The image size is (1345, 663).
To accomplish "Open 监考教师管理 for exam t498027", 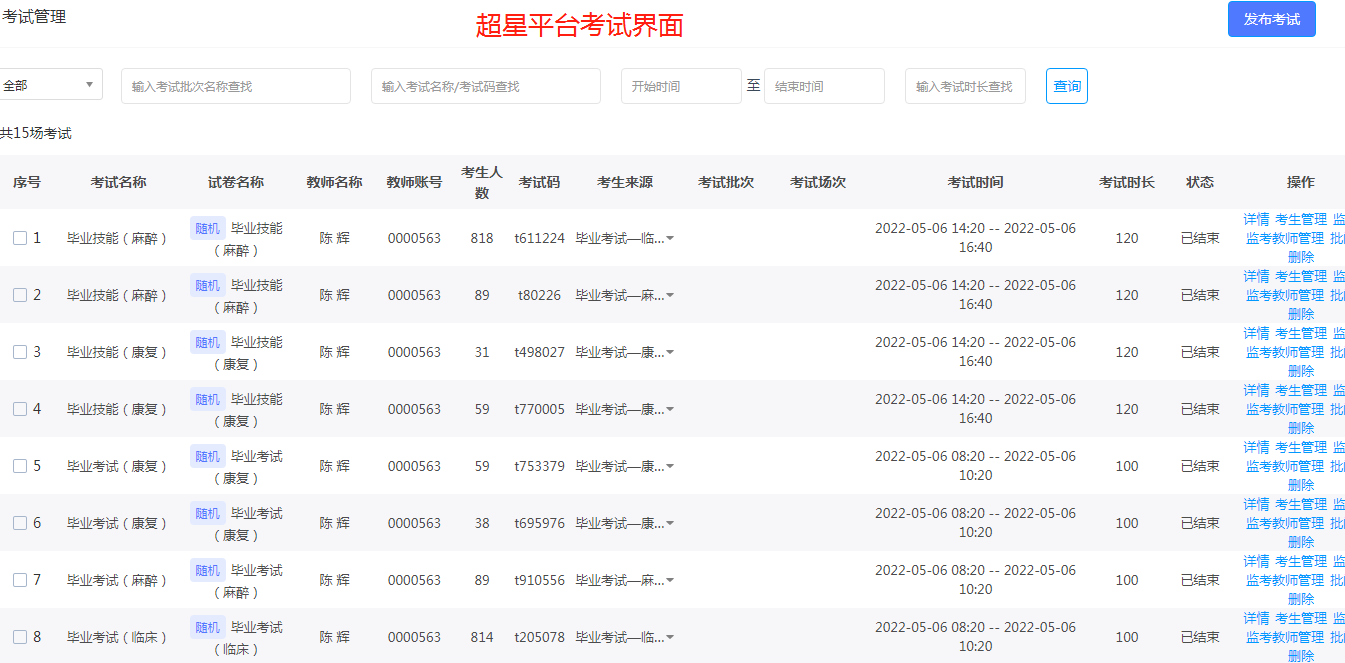I will pyautogui.click(x=1285, y=352).
